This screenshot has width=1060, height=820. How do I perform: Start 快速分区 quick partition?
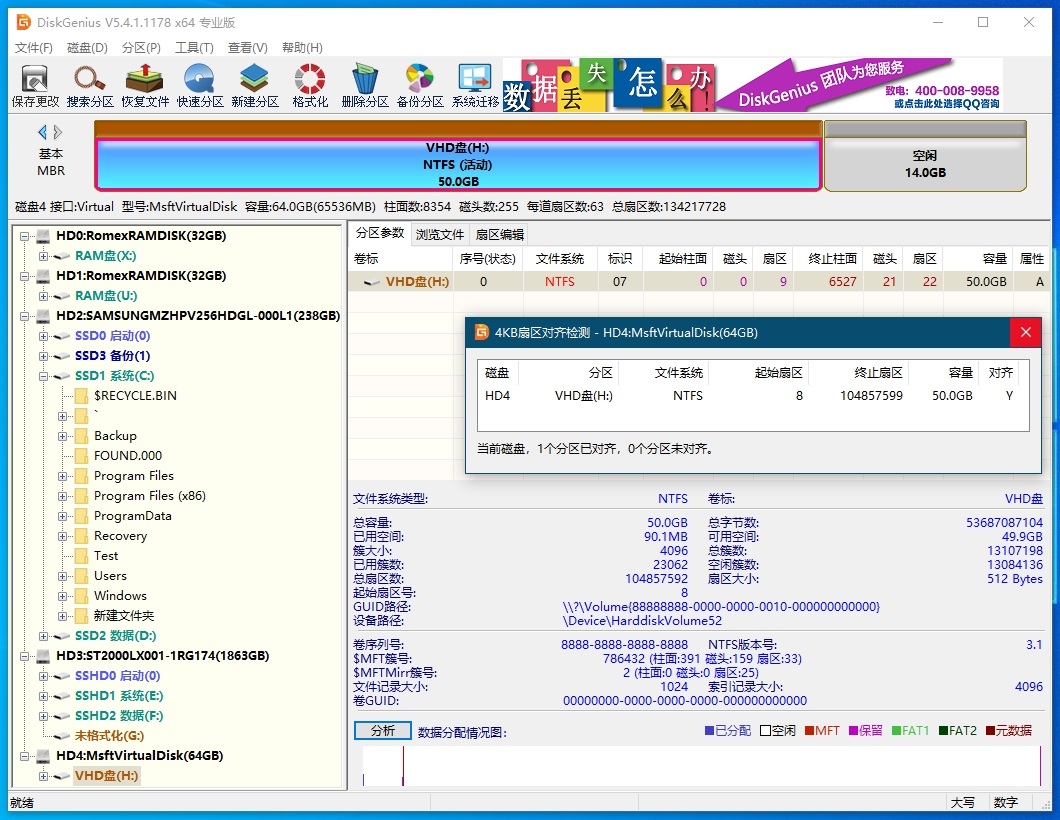[x=200, y=86]
